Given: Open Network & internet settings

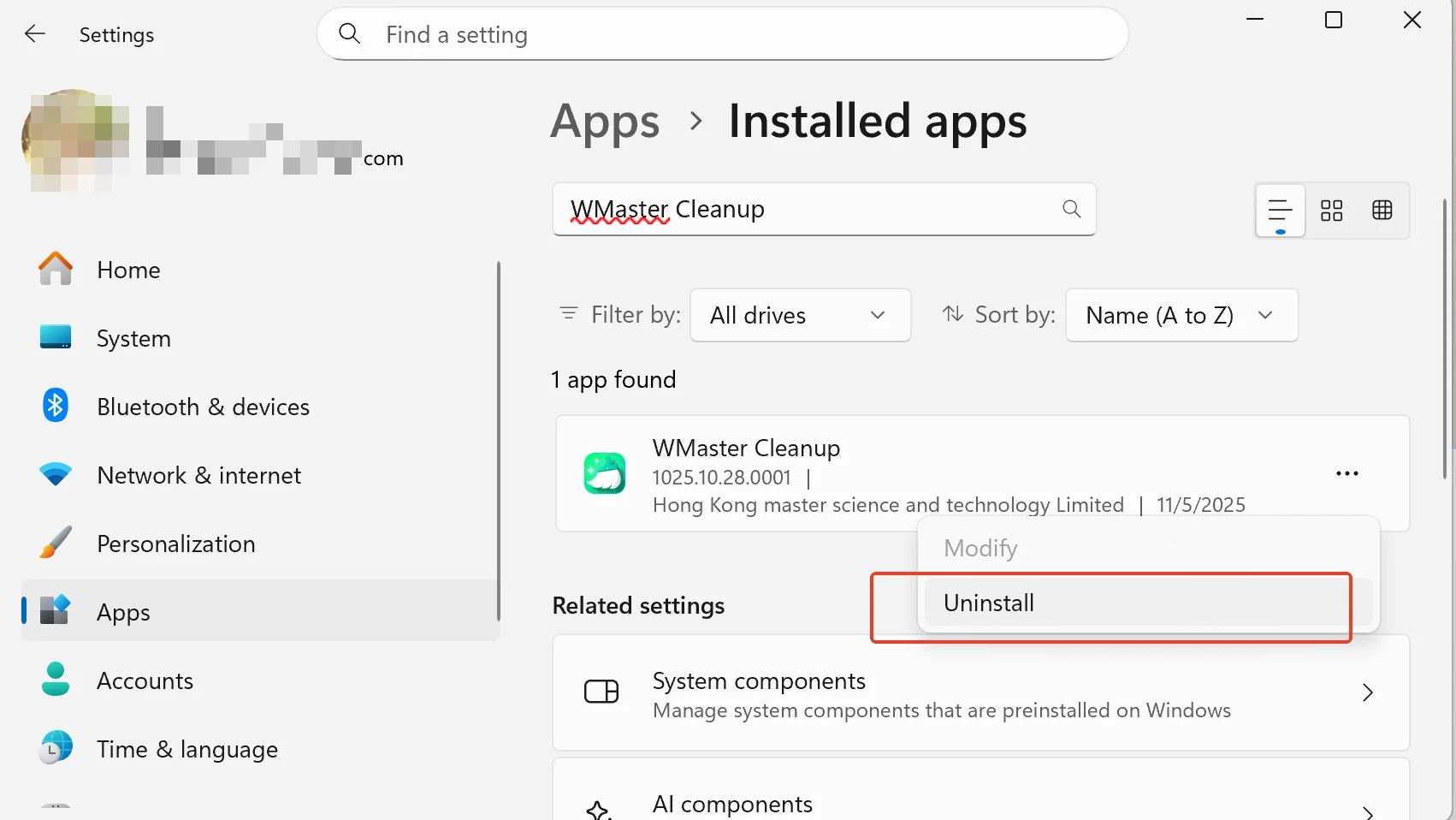Looking at the screenshot, I should point(198,475).
